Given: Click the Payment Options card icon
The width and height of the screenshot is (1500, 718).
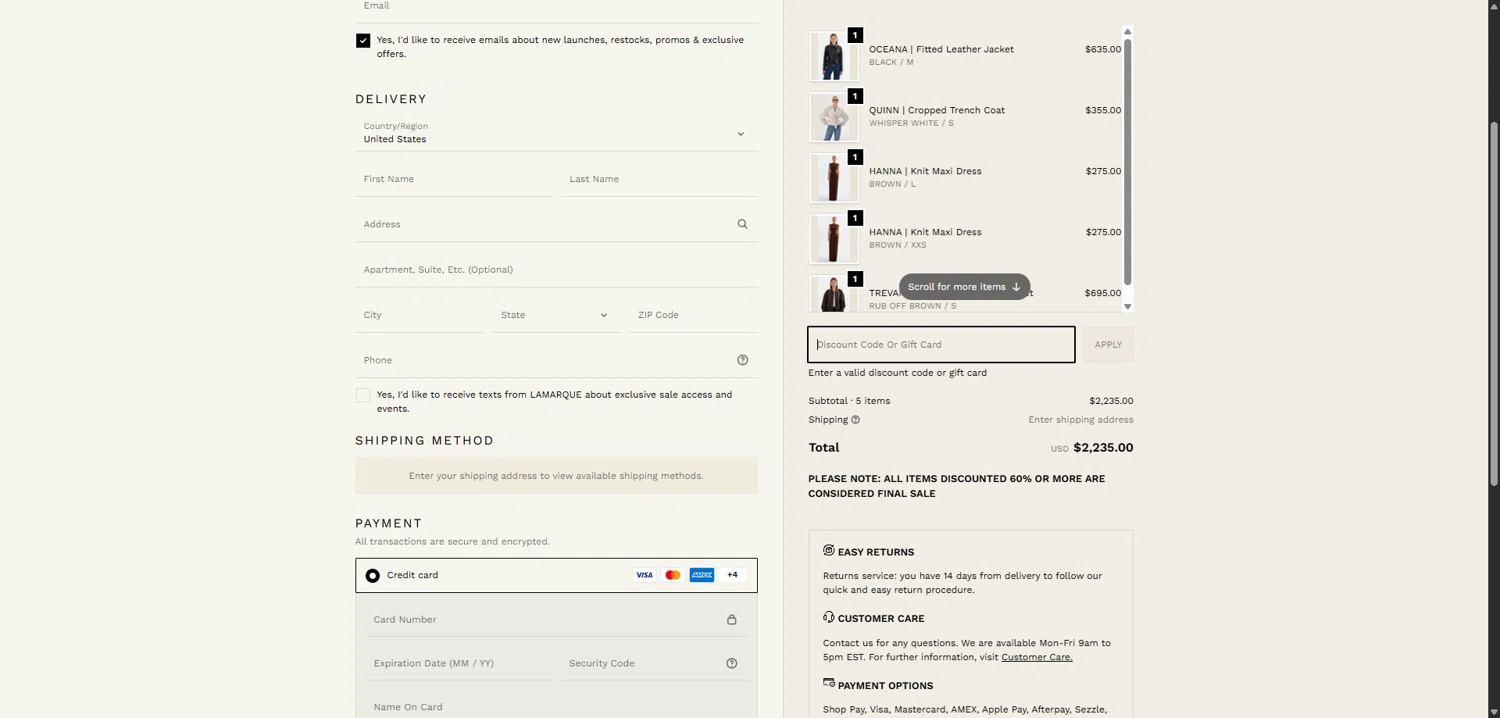Looking at the screenshot, I should click(829, 683).
